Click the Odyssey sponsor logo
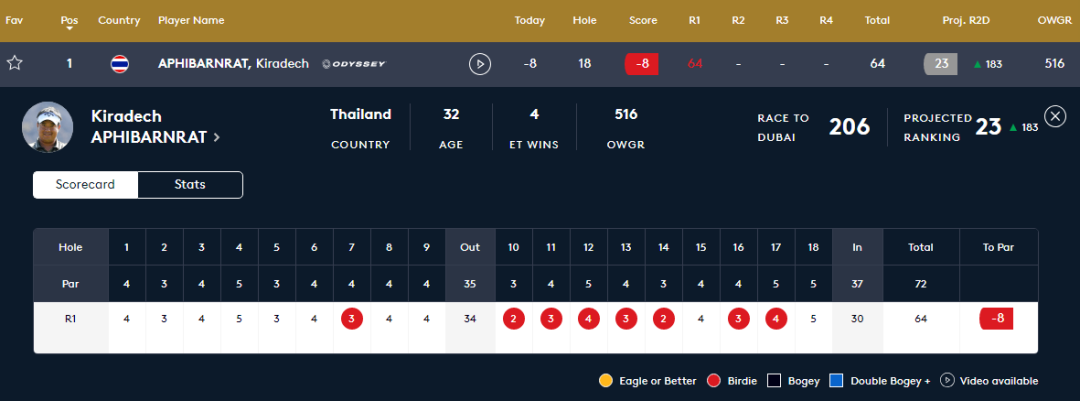 coord(354,64)
